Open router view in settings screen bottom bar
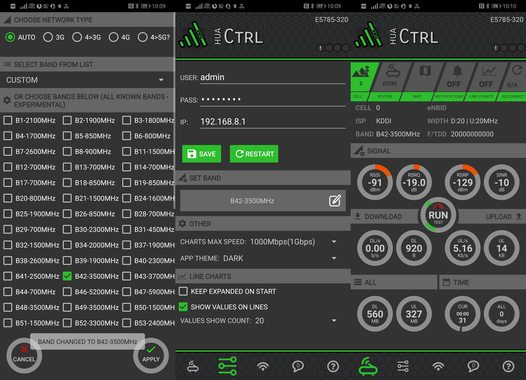The height and width of the screenshot is (380, 526). [x=193, y=366]
